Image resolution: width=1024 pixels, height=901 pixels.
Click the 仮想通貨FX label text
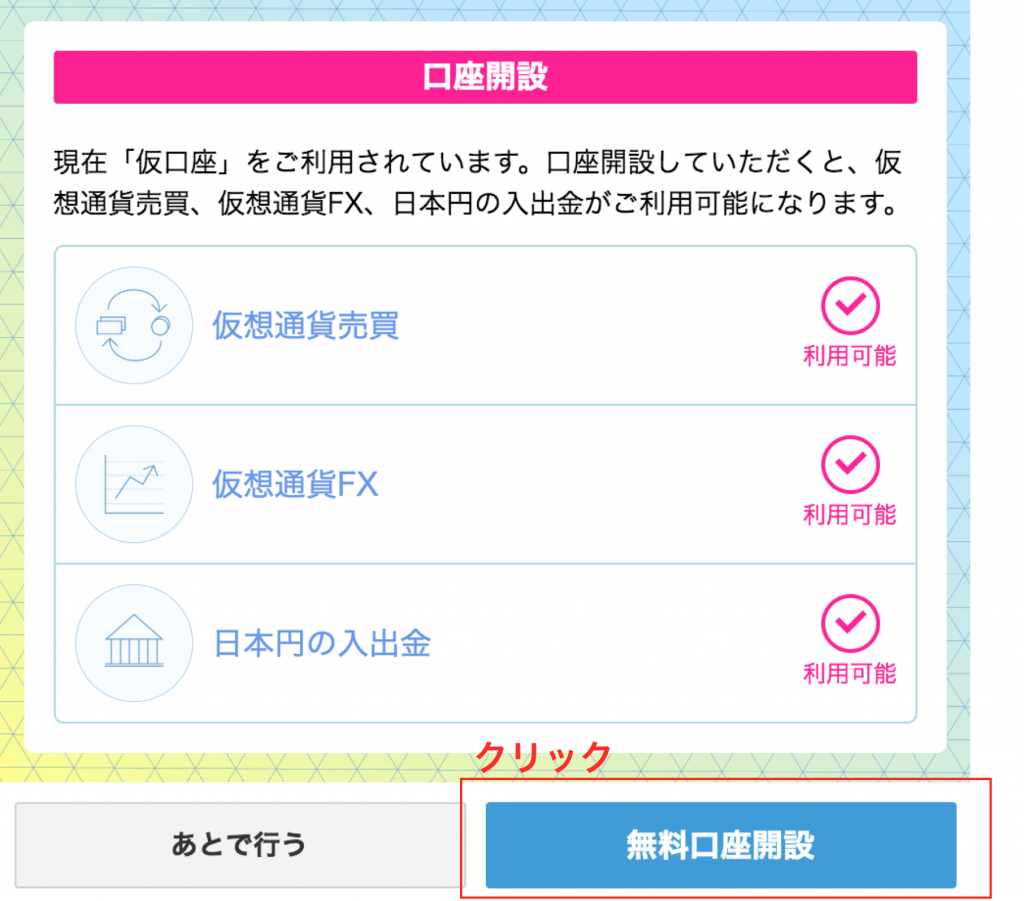pos(295,484)
